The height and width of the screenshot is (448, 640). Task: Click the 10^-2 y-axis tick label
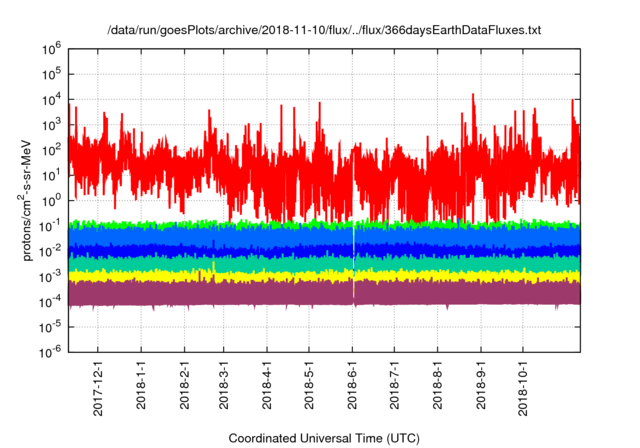tap(50, 252)
